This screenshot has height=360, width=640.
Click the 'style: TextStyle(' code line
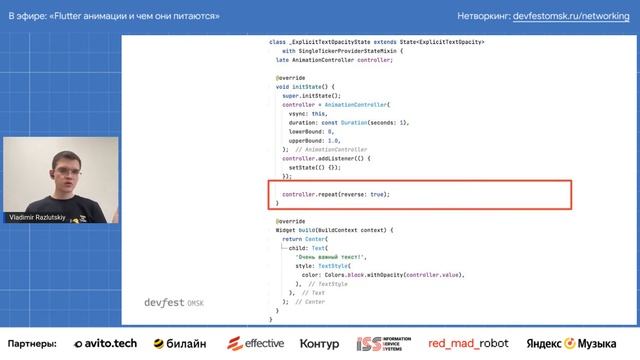323,266
